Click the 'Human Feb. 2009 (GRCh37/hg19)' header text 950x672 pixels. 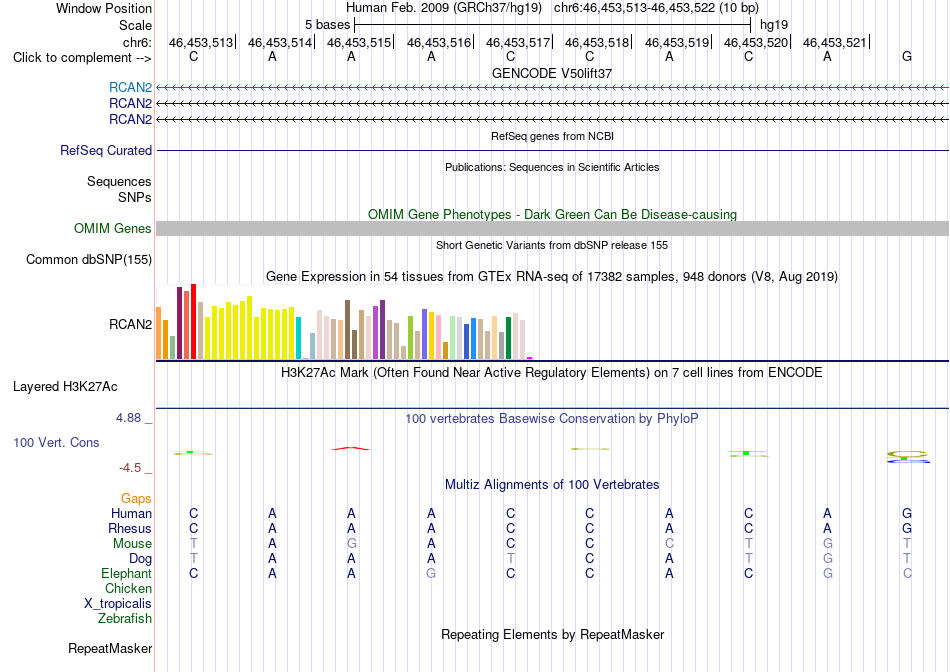(446, 8)
